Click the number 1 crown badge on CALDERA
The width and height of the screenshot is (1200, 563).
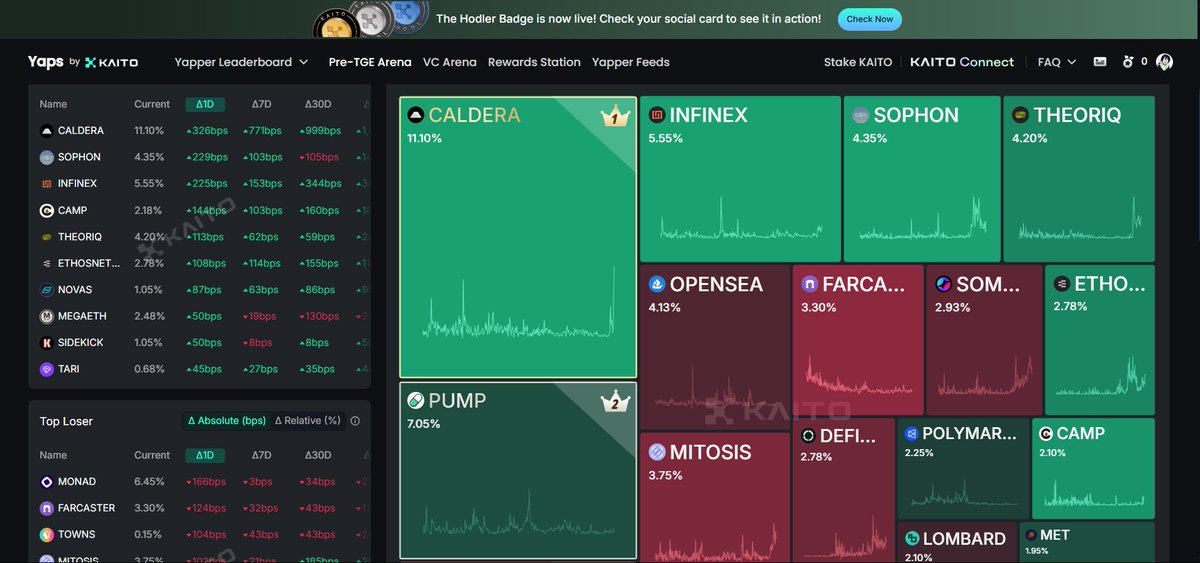(615, 117)
